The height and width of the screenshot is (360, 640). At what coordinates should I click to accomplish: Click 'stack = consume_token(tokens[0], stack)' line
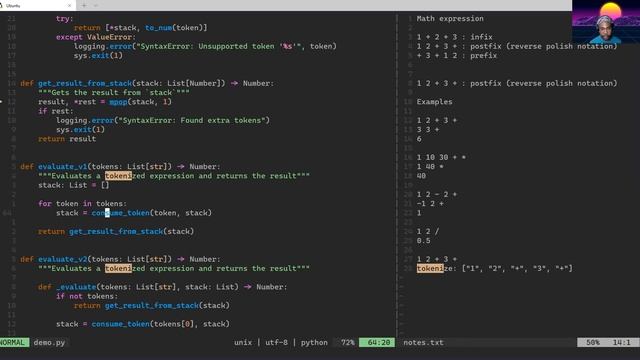tap(143, 324)
